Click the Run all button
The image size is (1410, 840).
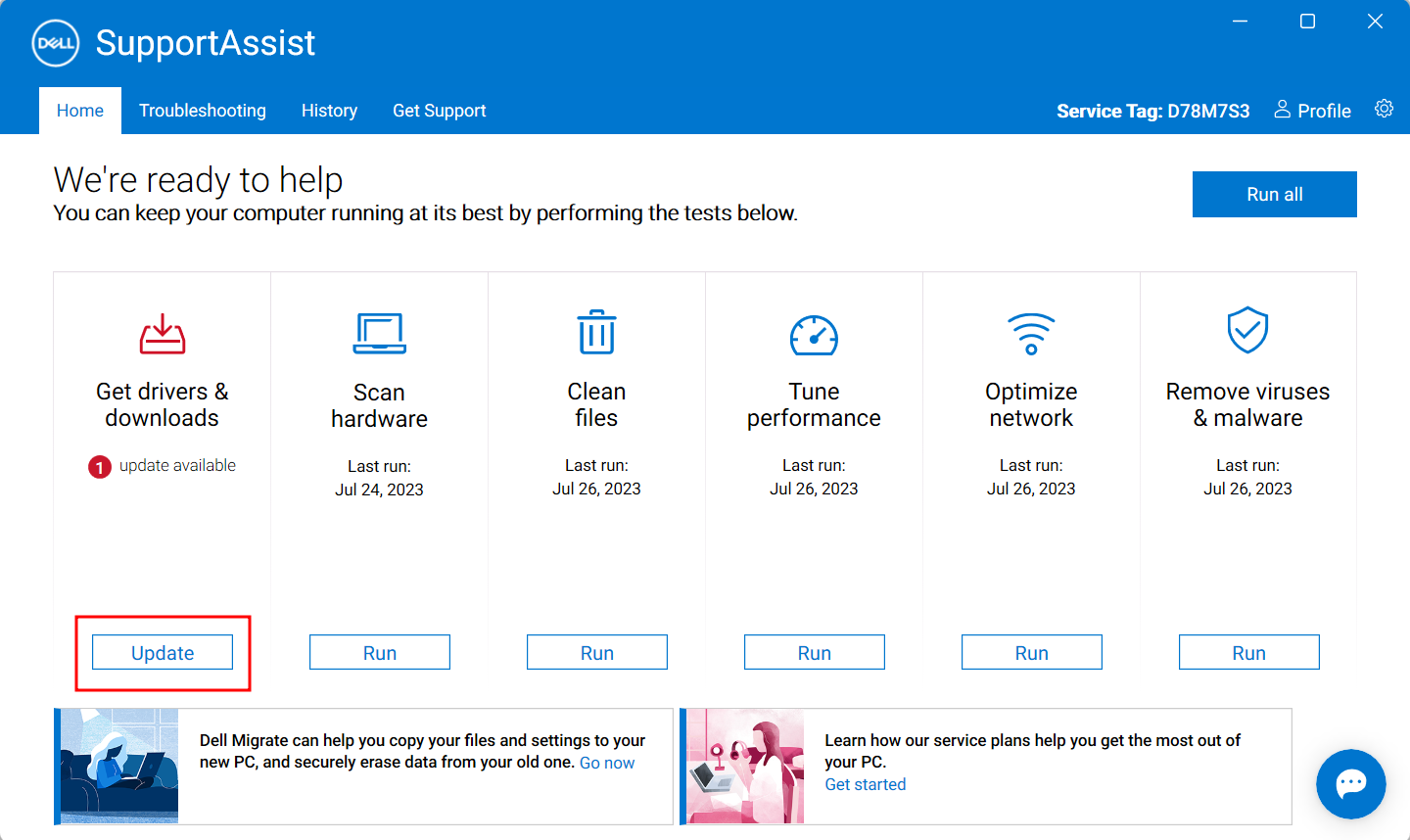[1275, 194]
